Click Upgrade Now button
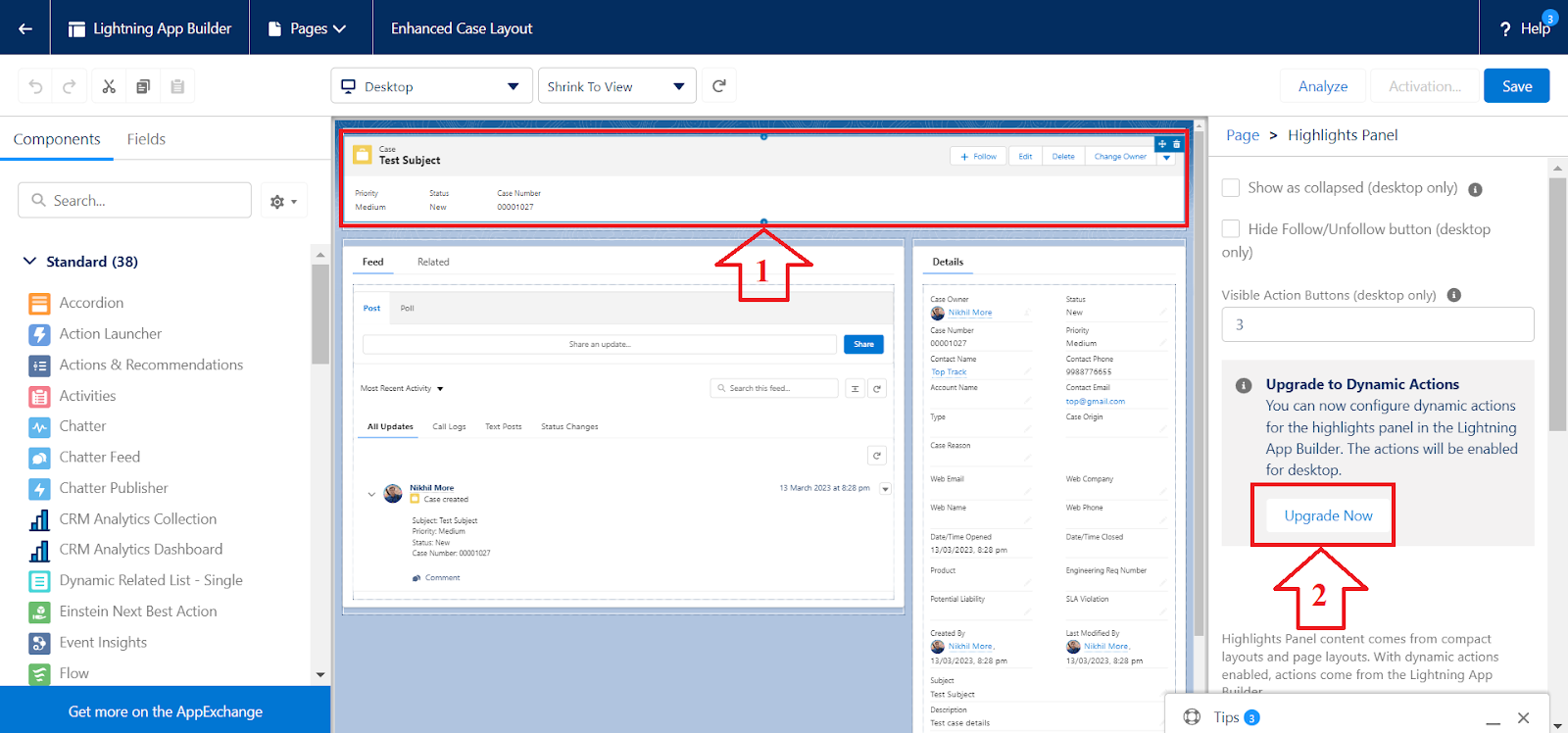The width and height of the screenshot is (1568, 733). tap(1328, 515)
